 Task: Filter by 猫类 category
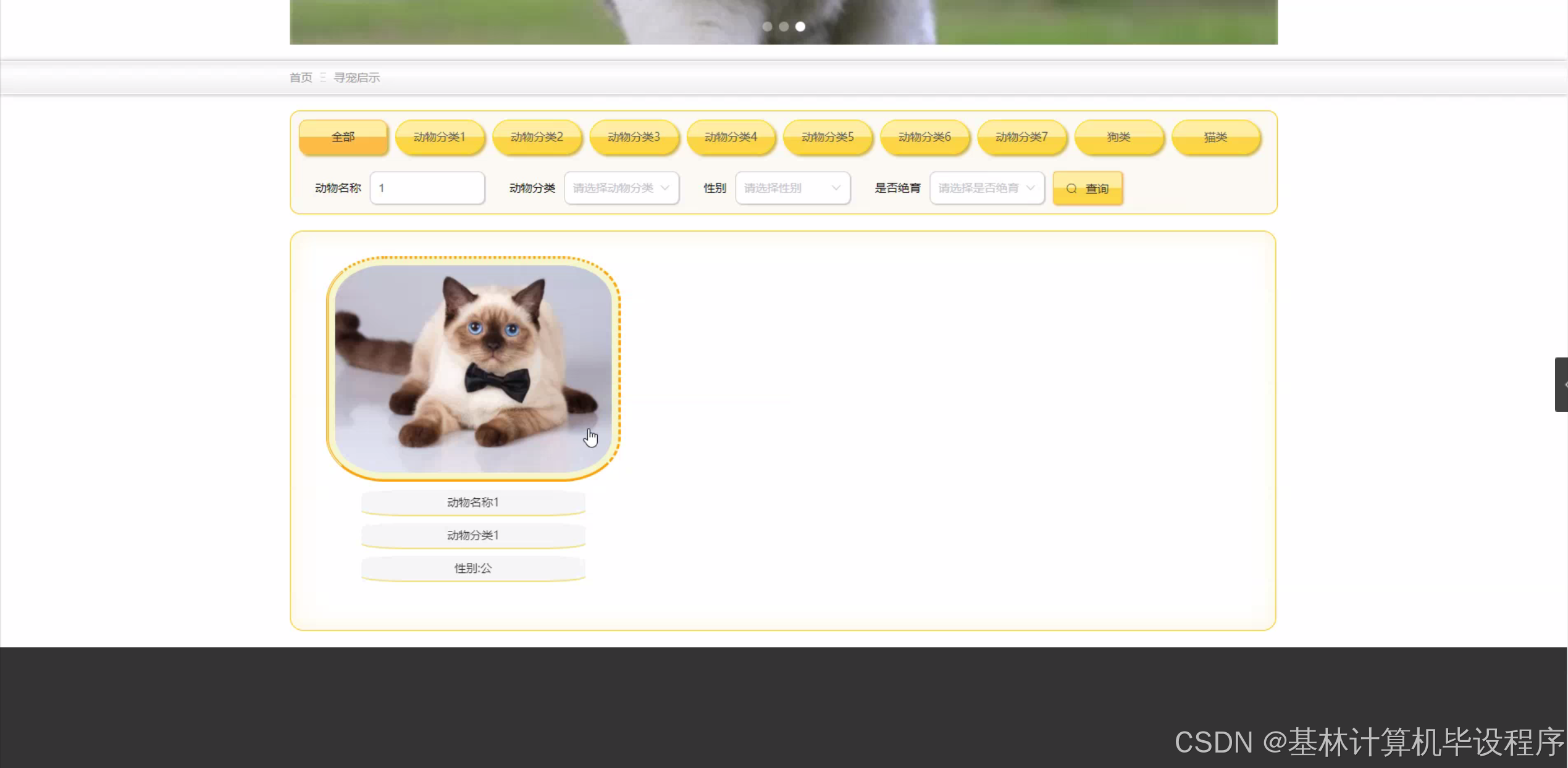click(1215, 137)
